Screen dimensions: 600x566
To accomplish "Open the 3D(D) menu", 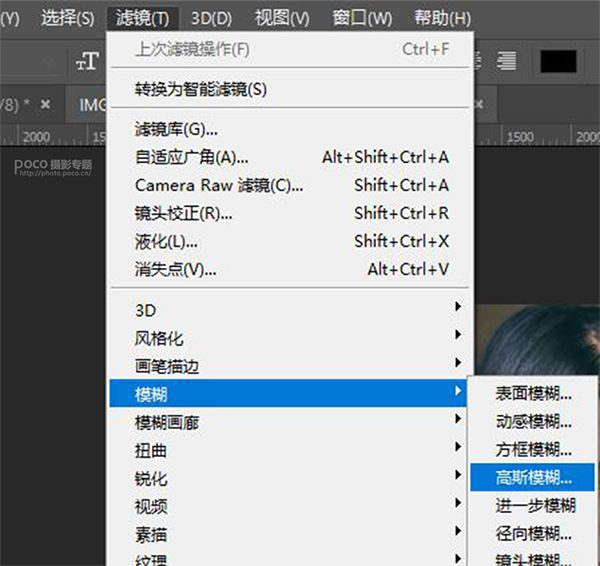I will click(x=211, y=18).
